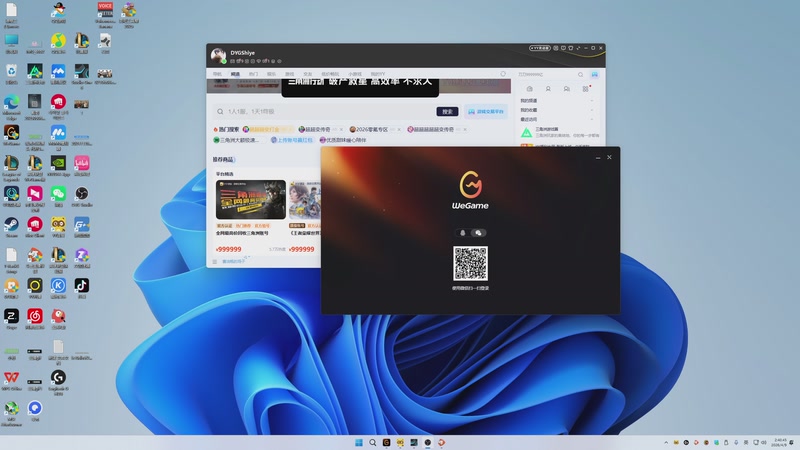This screenshot has width=800, height=450.
Task: Open Douyin TikTok desktop shortcut
Action: (82, 286)
